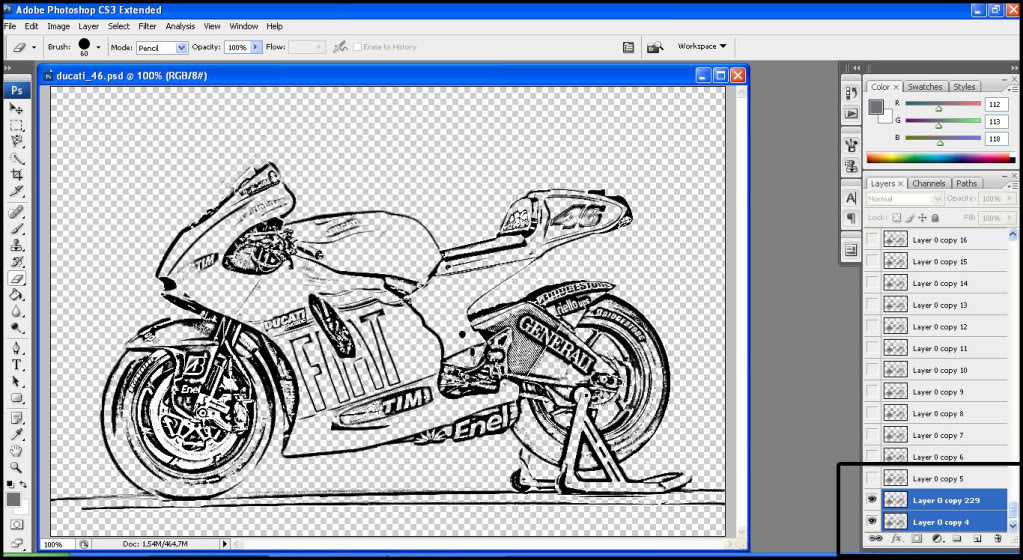Show Layer 0 copy 9
The width and height of the screenshot is (1023, 560).
coord(872,392)
